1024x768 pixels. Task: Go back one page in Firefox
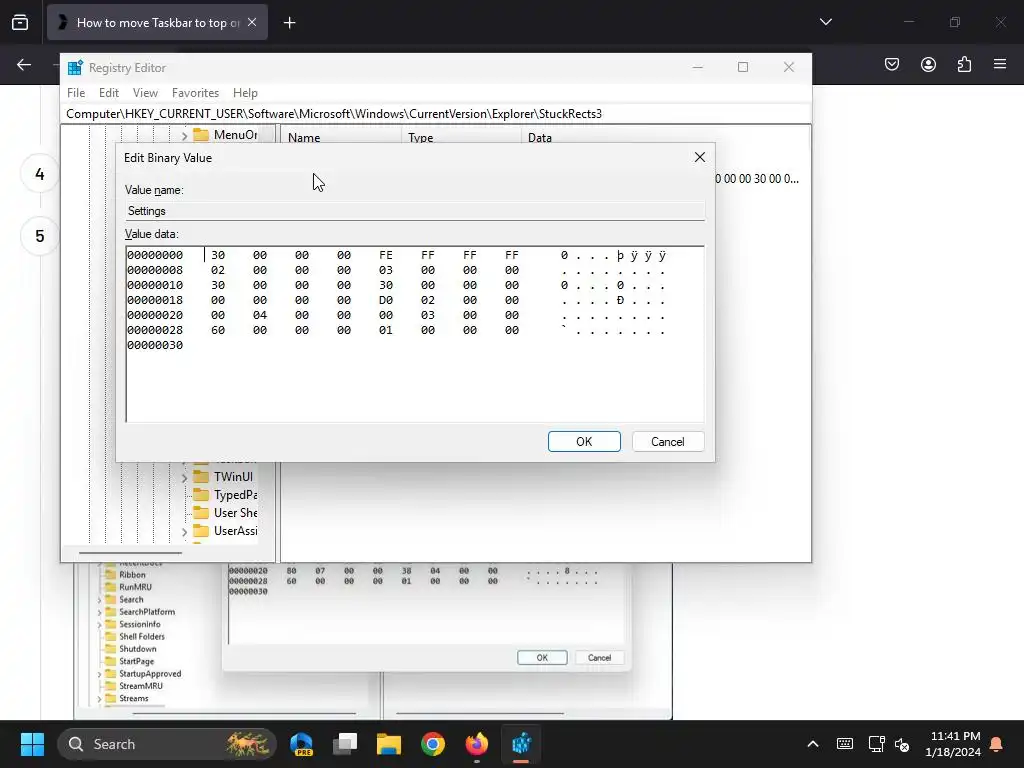24,65
